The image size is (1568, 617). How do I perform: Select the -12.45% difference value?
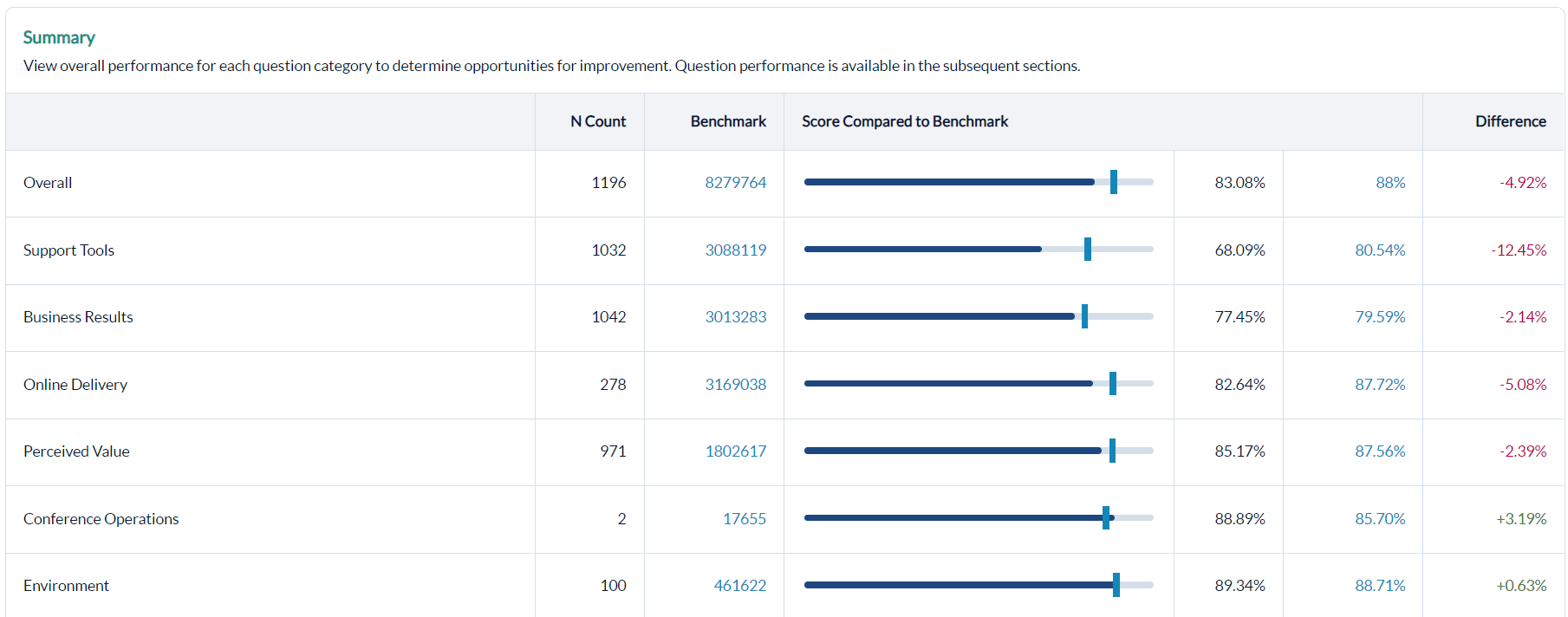(1519, 250)
